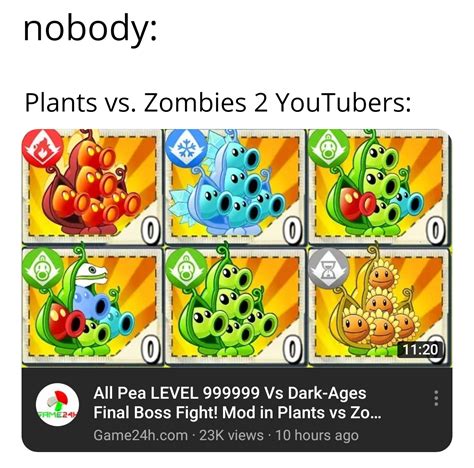Image resolution: width=474 pixels, height=468 pixels.
Task: Open the Game24h.com channel name link
Action: [140, 435]
